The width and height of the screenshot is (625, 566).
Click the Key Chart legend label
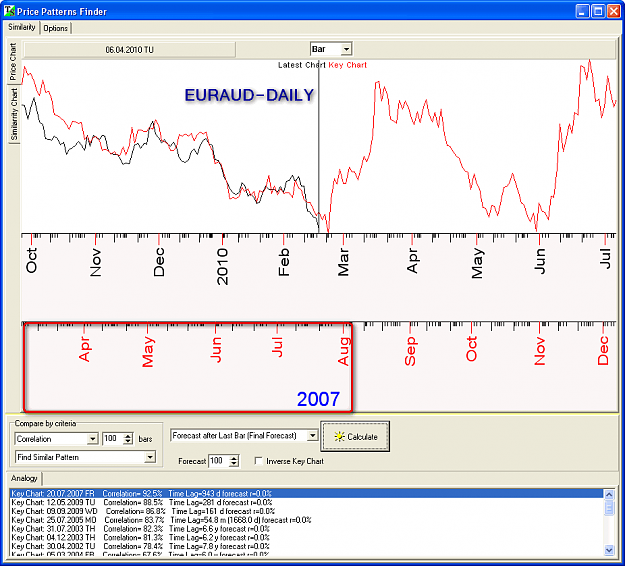348,65
